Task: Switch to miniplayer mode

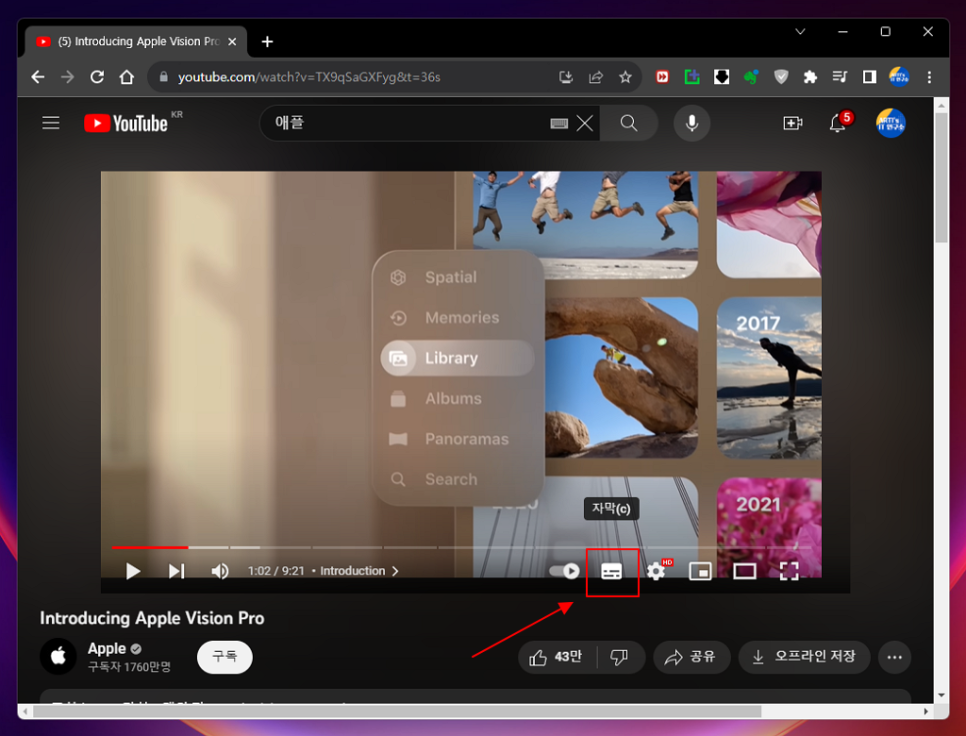Action: pyautogui.click(x=700, y=572)
